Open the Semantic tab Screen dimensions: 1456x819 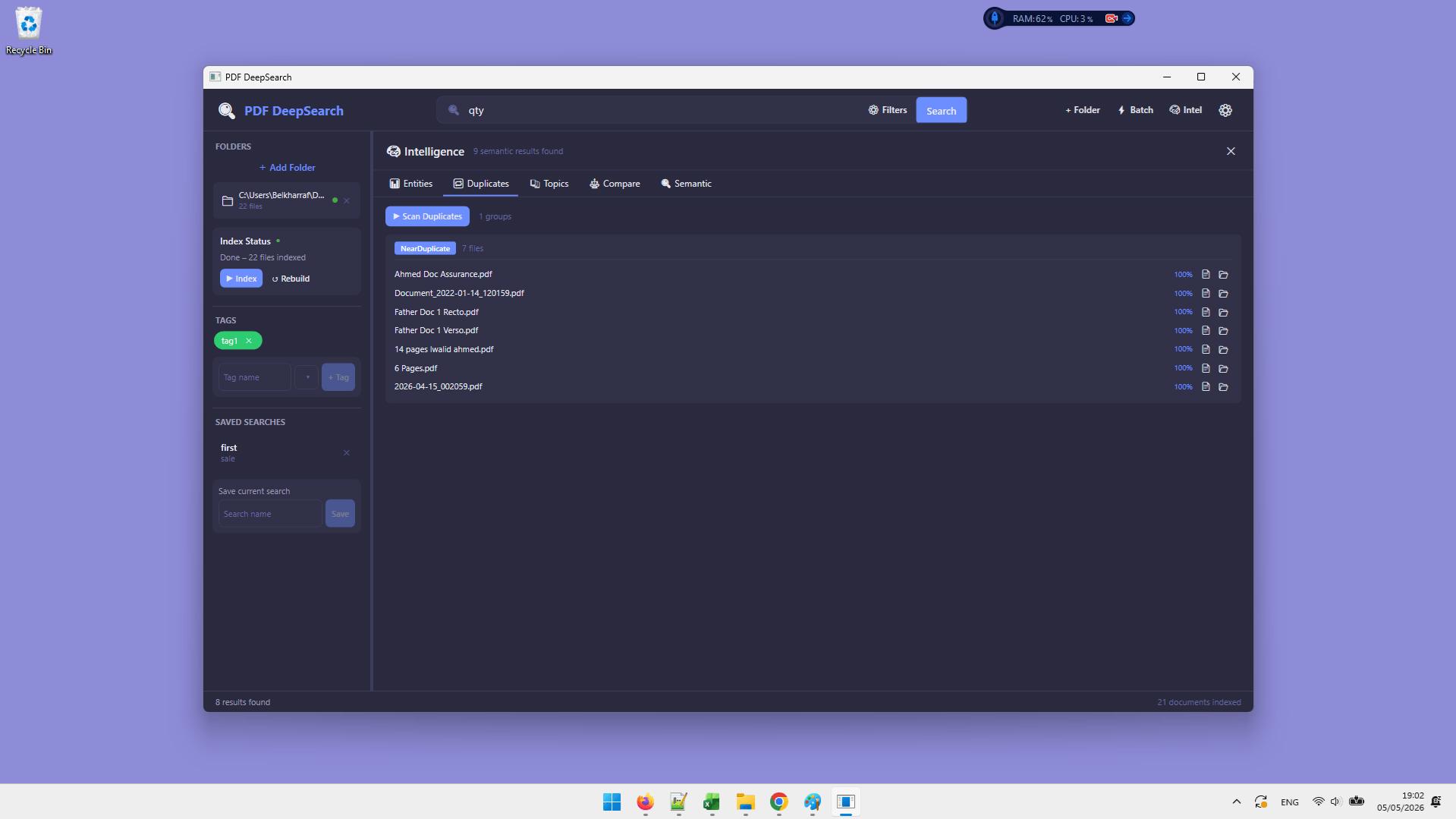pyautogui.click(x=686, y=184)
